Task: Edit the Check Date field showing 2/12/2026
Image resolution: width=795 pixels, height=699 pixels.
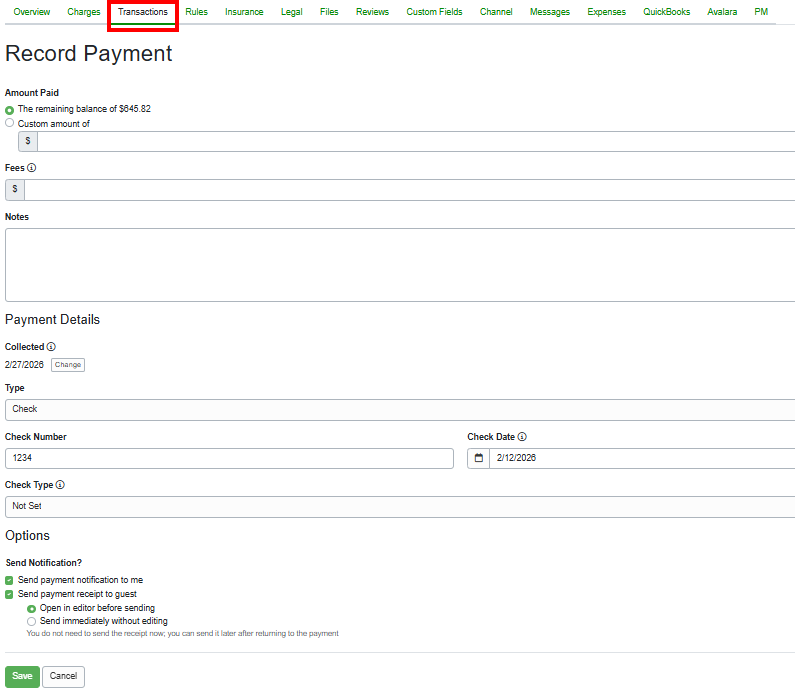Action: 642,458
